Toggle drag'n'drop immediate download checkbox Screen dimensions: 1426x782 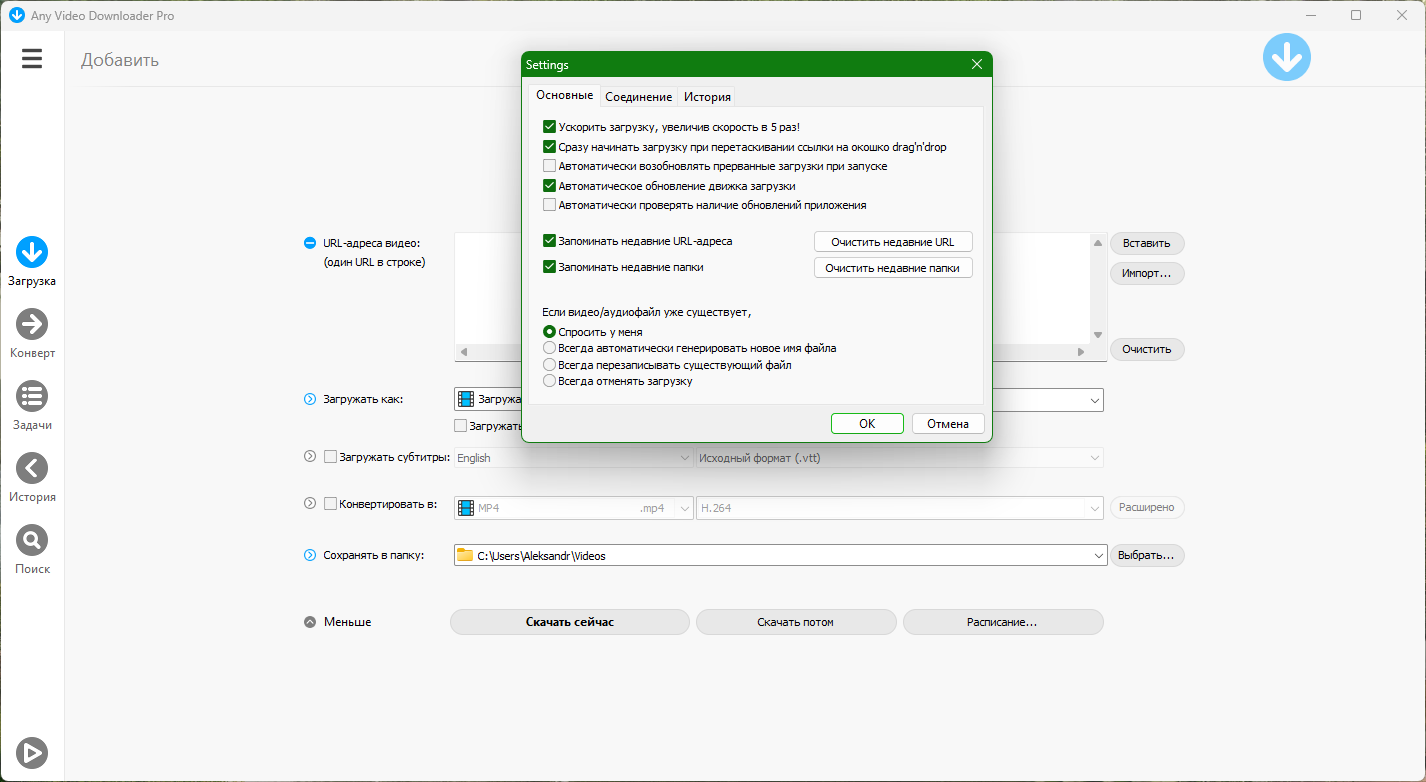coord(549,147)
